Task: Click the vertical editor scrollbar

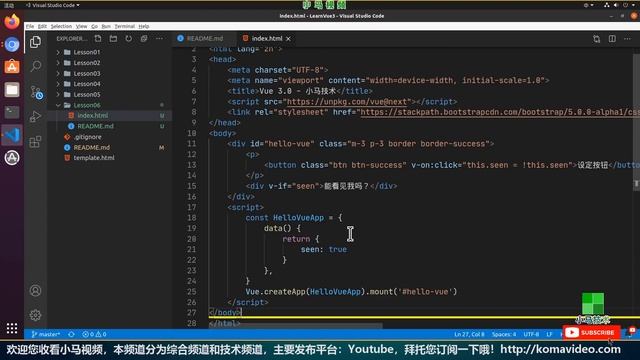Action: 636,122
